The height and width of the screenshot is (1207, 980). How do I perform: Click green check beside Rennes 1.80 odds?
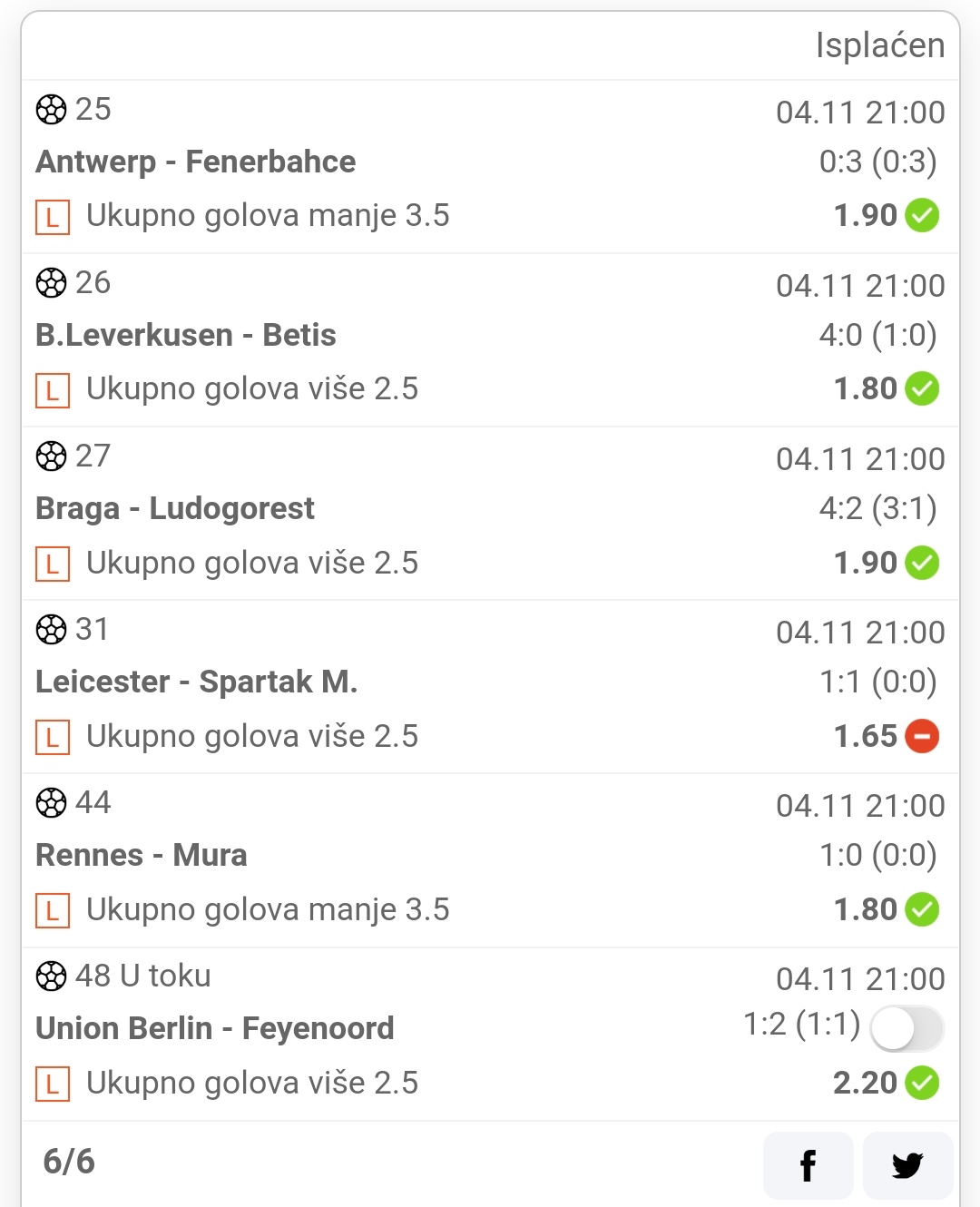(922, 909)
